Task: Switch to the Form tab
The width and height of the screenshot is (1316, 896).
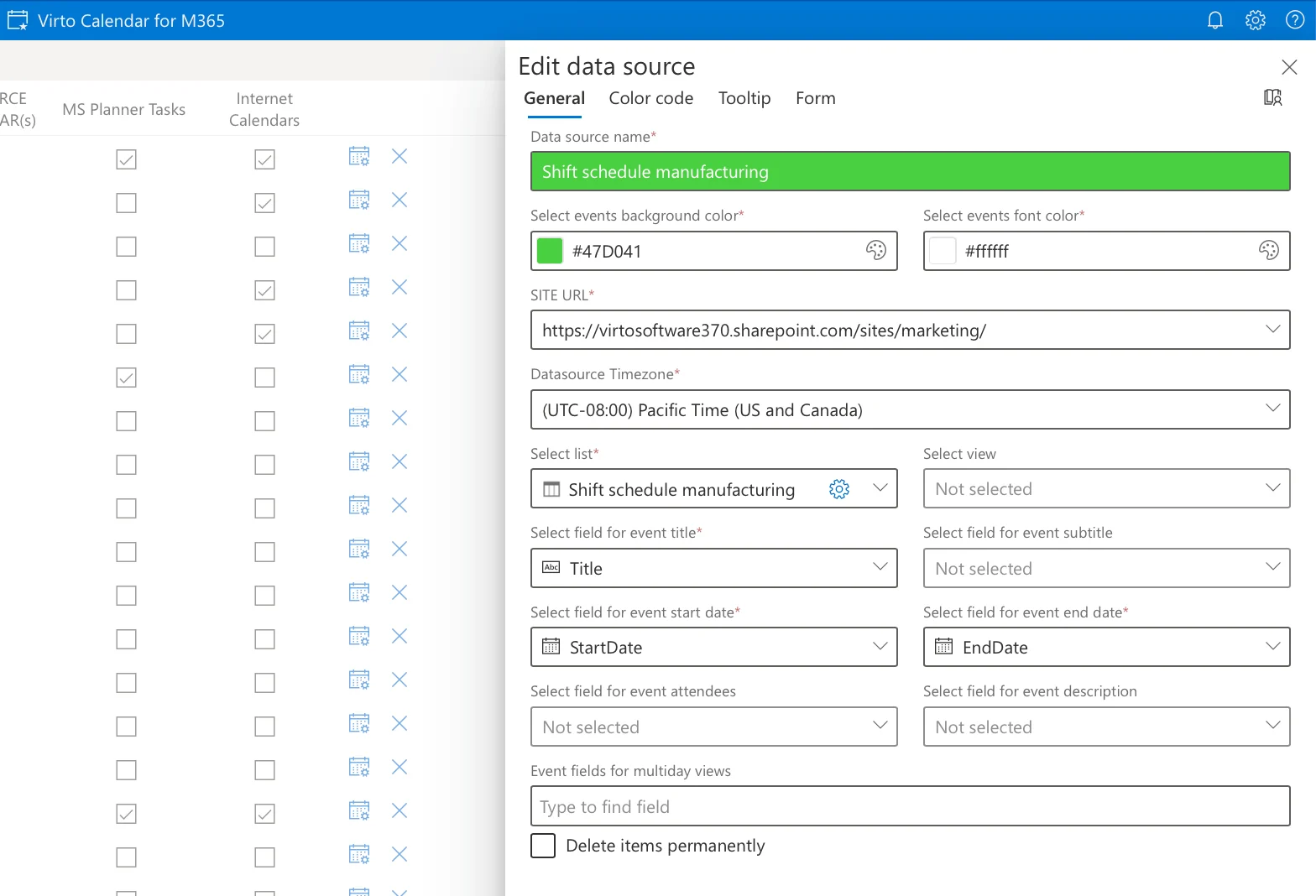Action: tap(816, 98)
